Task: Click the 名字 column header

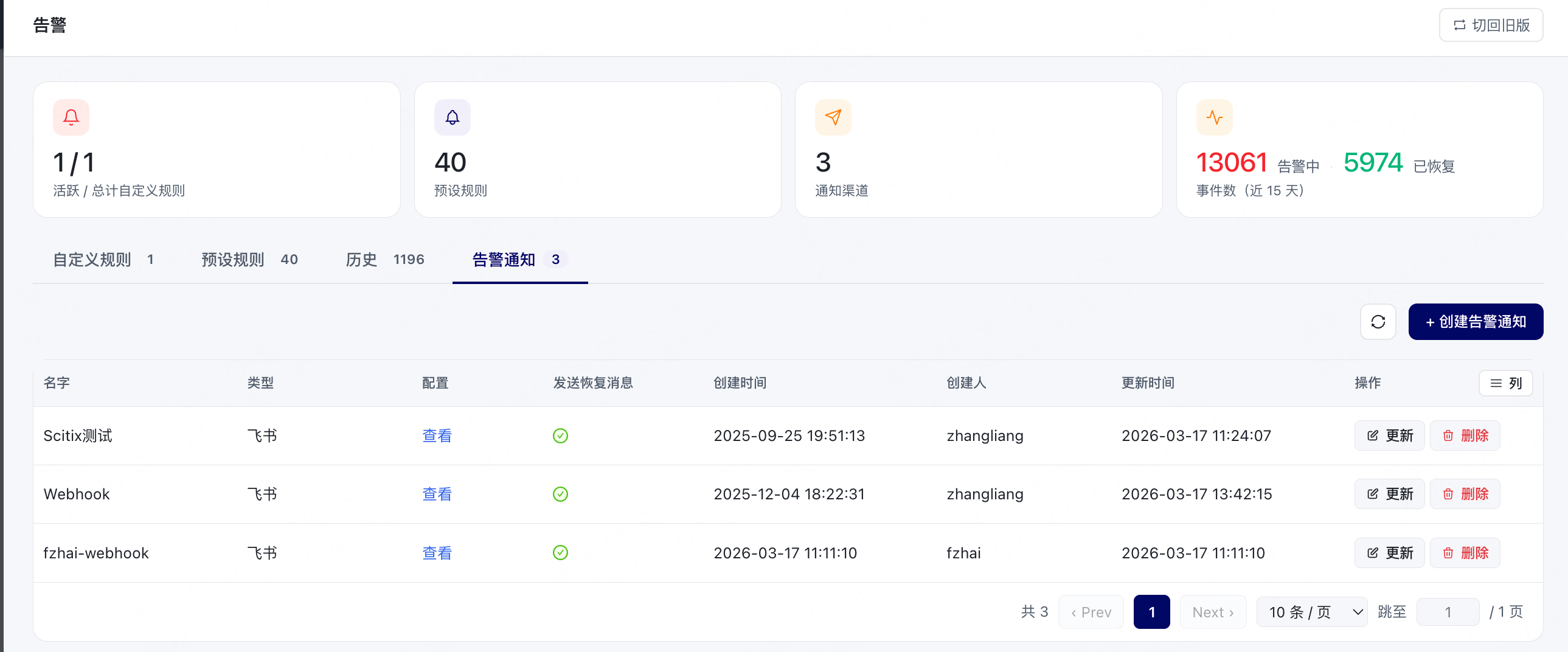Action: pyautogui.click(x=57, y=383)
